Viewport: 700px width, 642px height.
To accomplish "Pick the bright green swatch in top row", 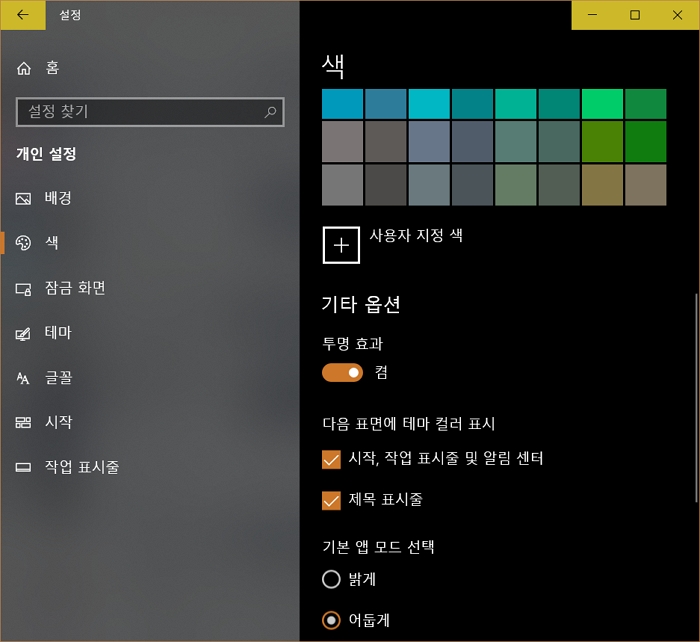I will 602,104.
